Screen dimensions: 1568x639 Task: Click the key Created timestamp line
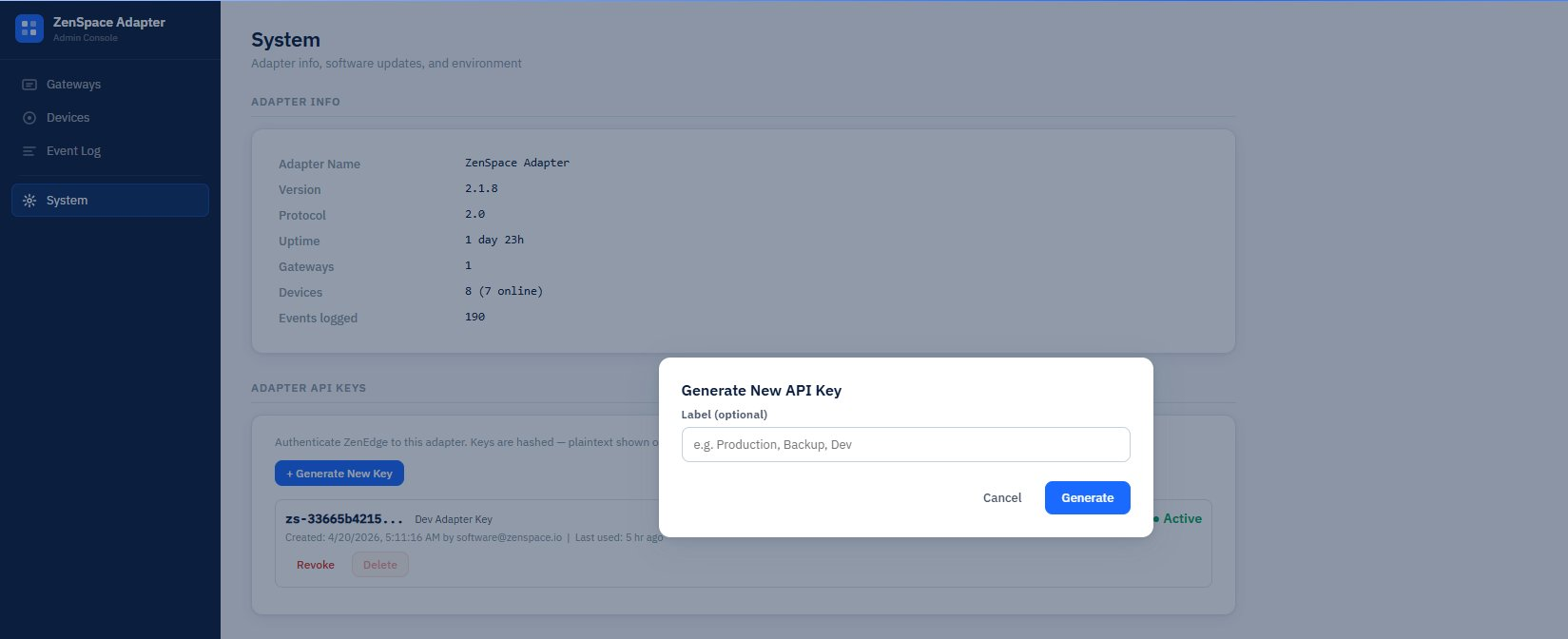(474, 537)
